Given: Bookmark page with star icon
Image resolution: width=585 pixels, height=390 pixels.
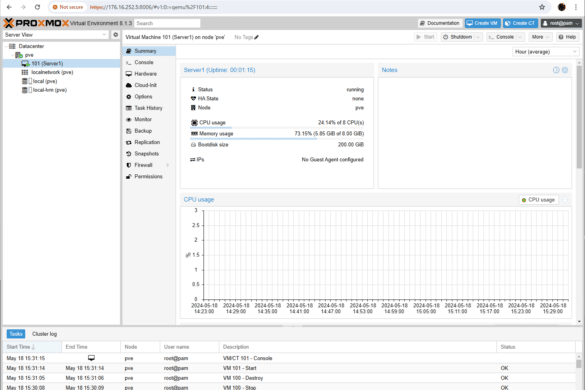Looking at the screenshot, I should (542, 7).
